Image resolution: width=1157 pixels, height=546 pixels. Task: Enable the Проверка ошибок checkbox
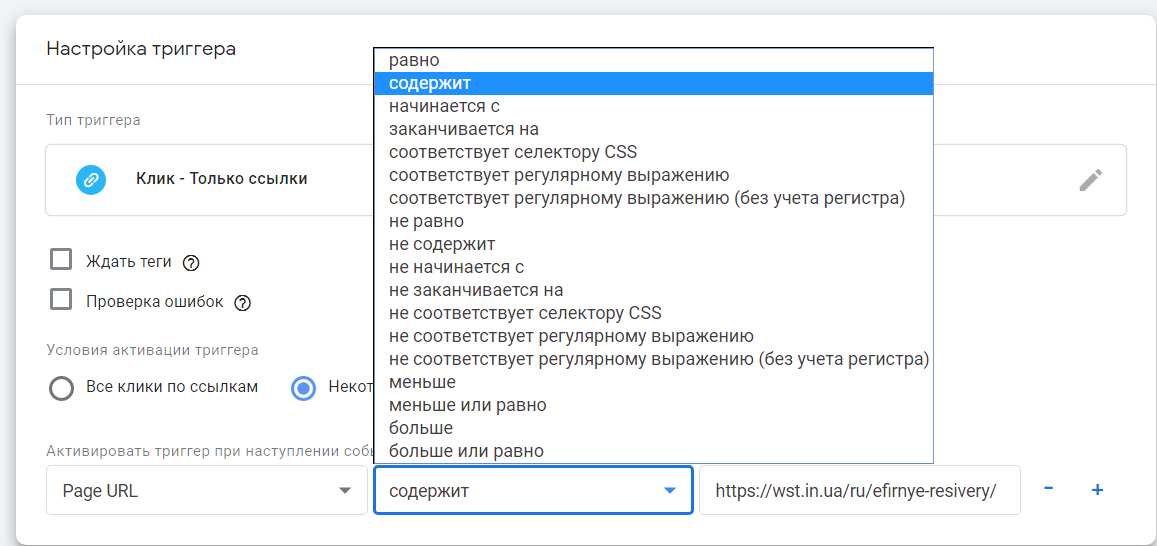[61, 300]
